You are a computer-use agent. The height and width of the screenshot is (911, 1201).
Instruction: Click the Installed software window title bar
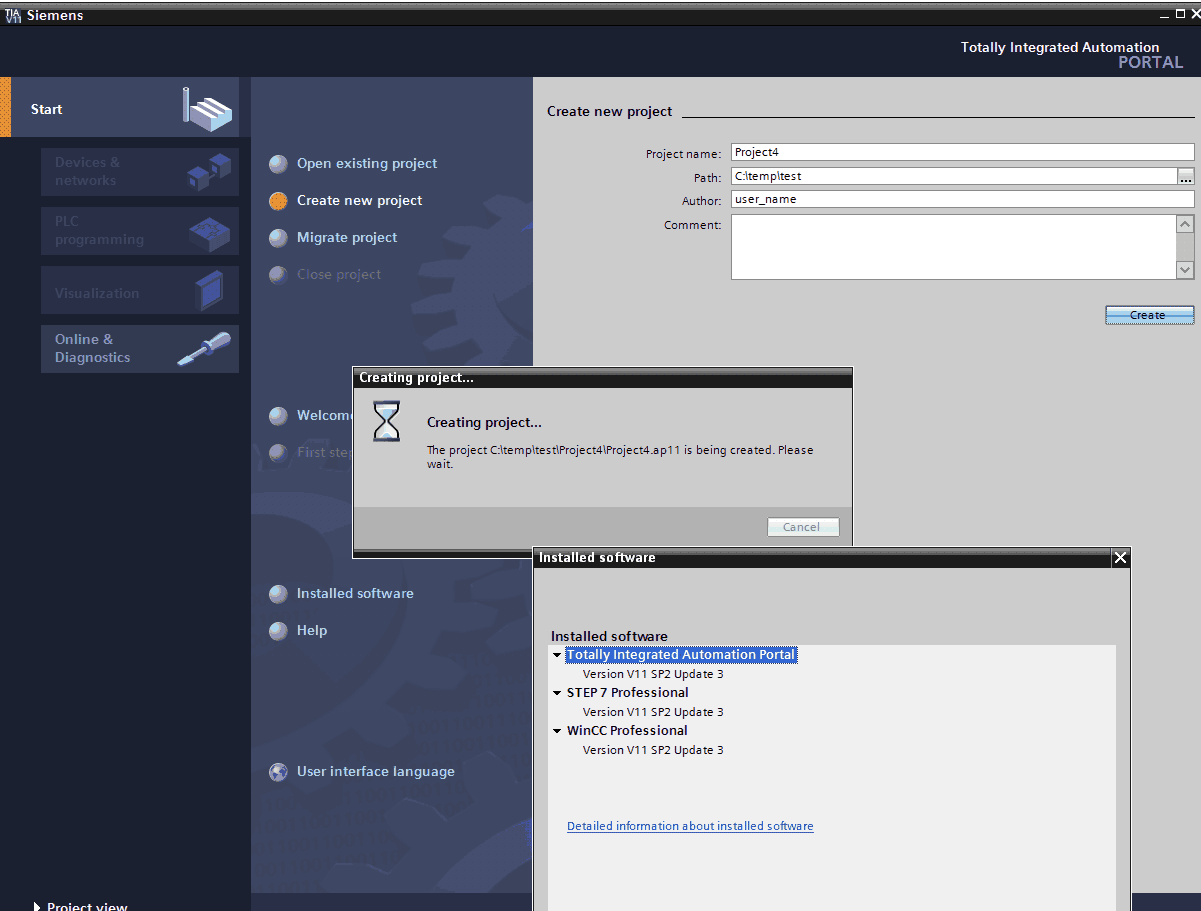(x=822, y=558)
